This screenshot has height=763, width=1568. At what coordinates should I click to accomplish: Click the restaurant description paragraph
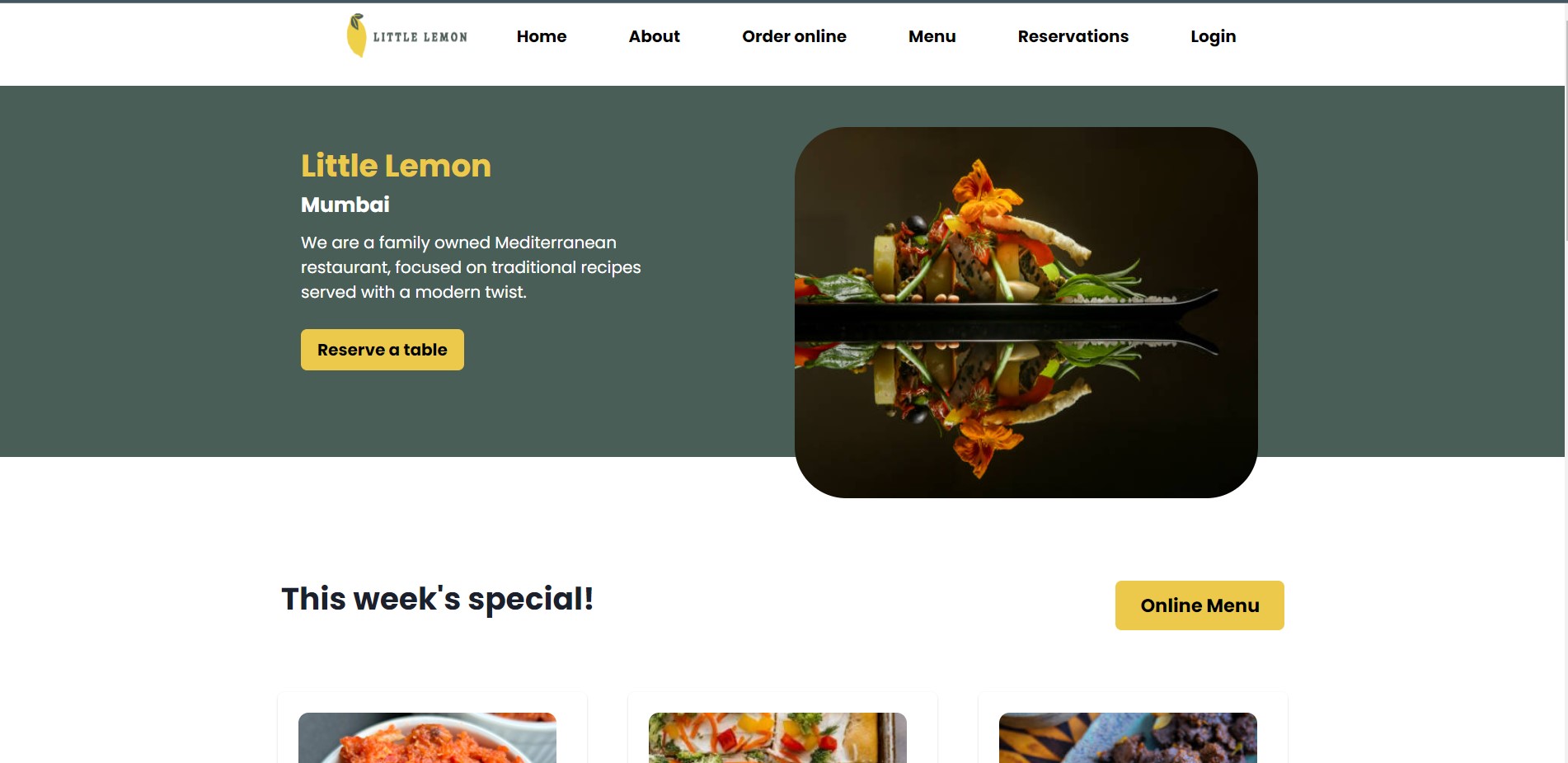pos(471,267)
